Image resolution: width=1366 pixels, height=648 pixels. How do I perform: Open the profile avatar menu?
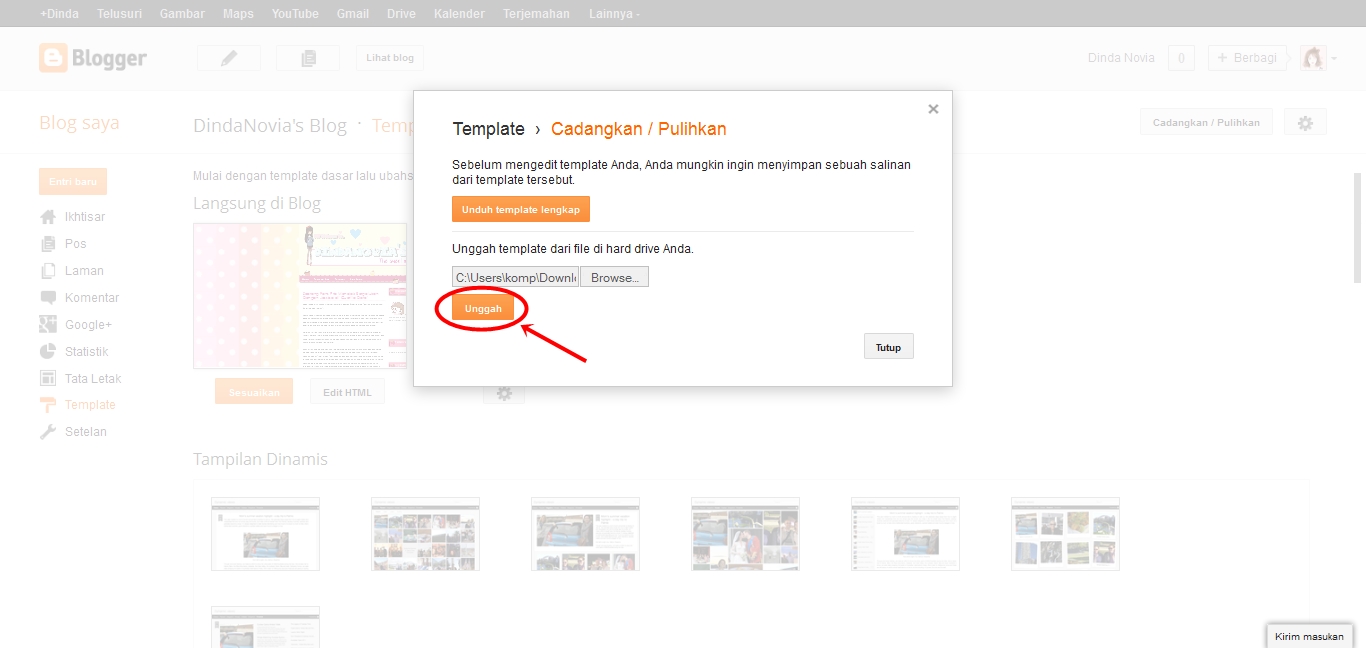coord(1318,58)
